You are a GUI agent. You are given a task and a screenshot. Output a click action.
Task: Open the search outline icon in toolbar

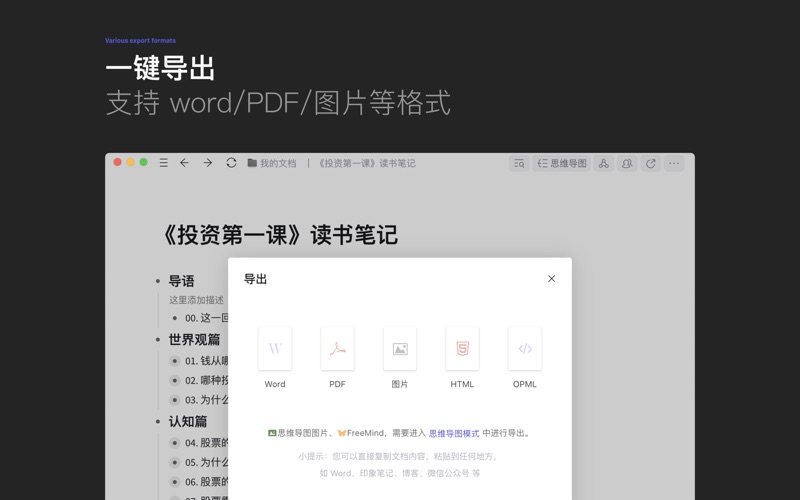519,163
